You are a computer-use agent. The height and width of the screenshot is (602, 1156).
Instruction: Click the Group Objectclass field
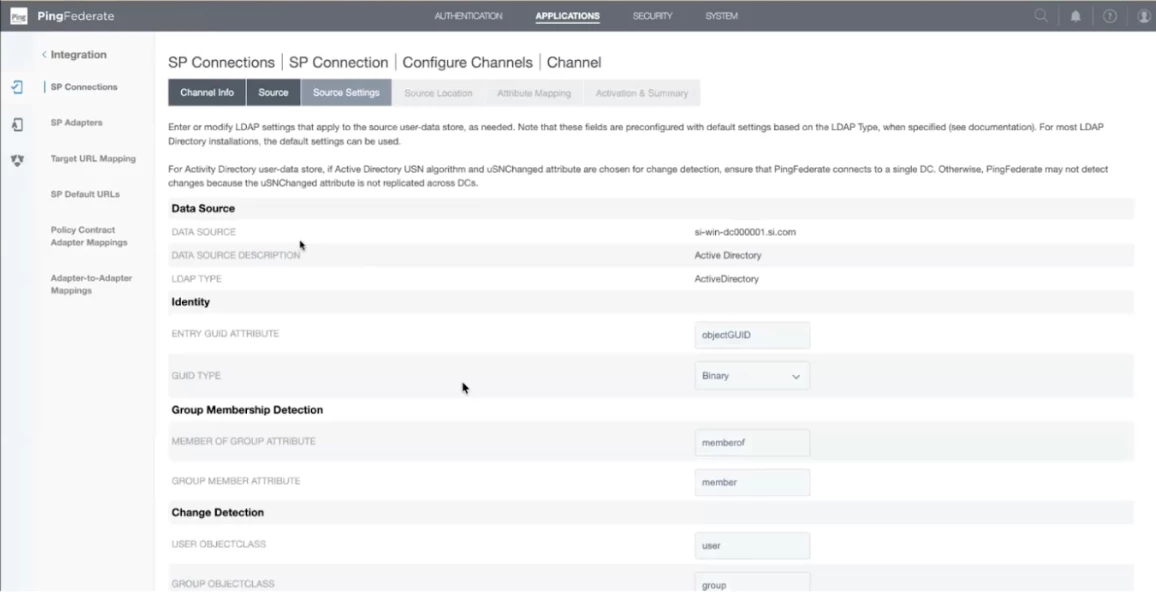[x=751, y=584]
